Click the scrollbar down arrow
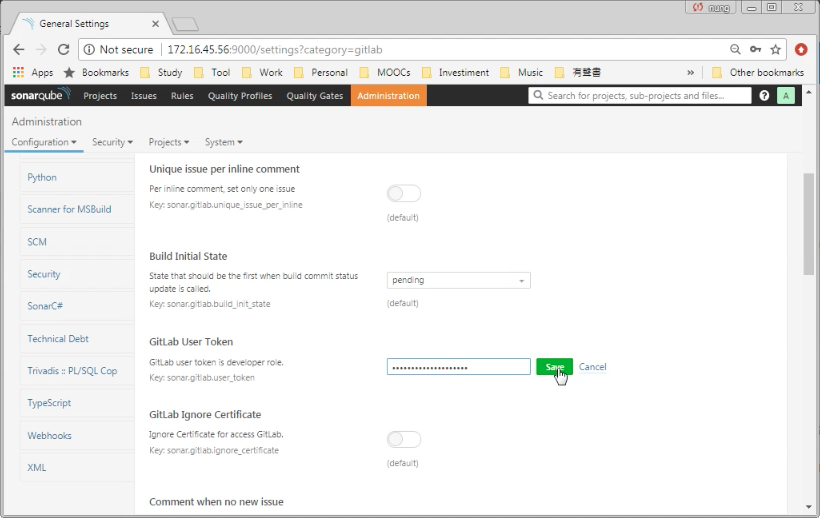 click(808, 507)
